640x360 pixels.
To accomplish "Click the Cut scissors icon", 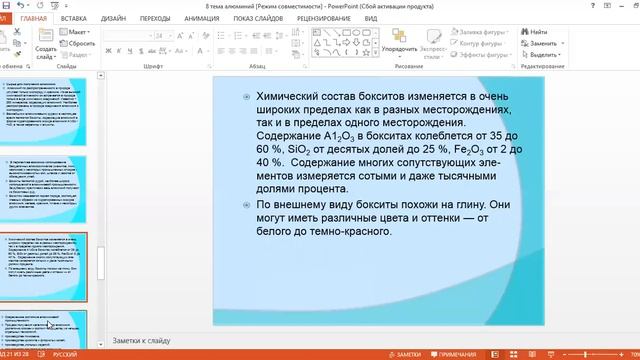I will pyautogui.click(x=17, y=31).
